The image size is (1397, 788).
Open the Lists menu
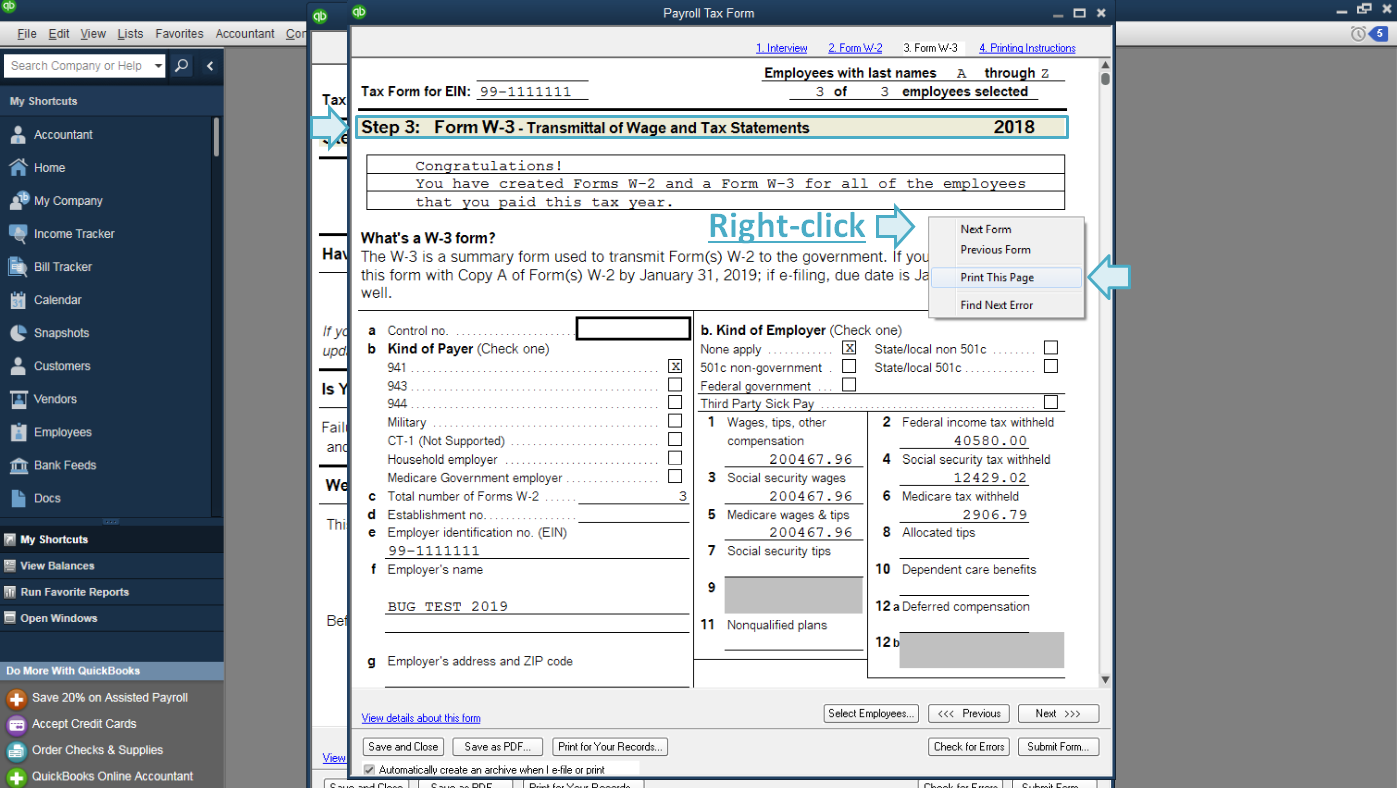tap(130, 34)
